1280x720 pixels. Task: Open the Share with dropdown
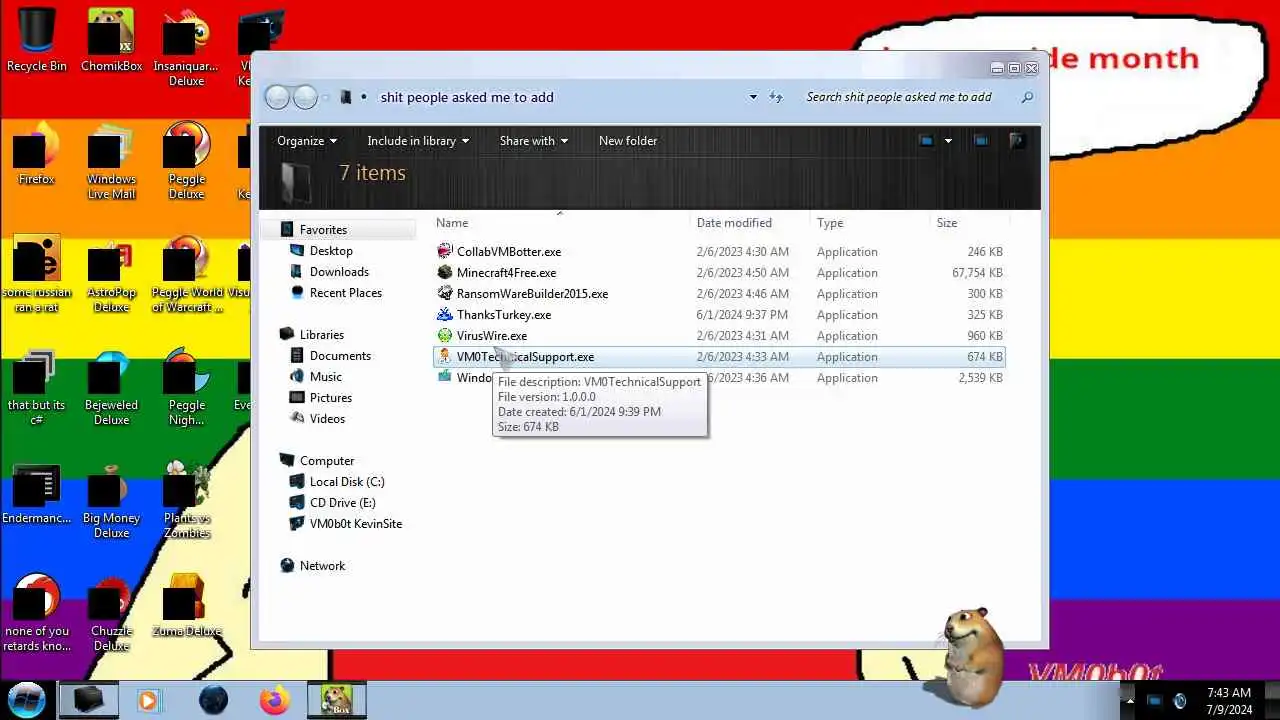[534, 141]
